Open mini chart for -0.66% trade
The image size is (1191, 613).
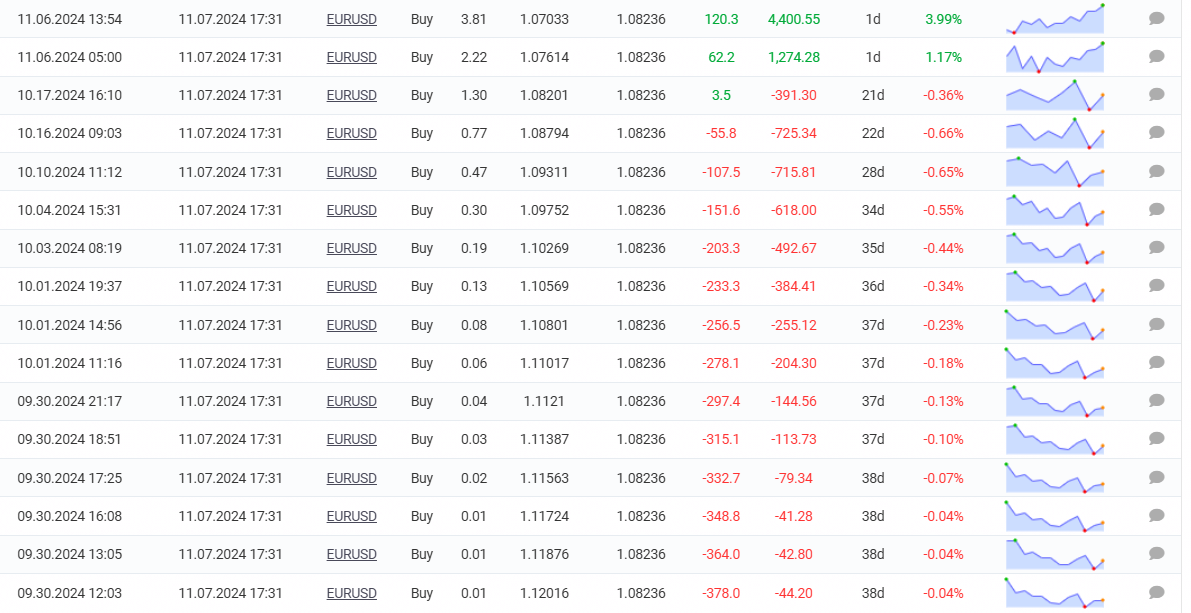coord(1054,133)
